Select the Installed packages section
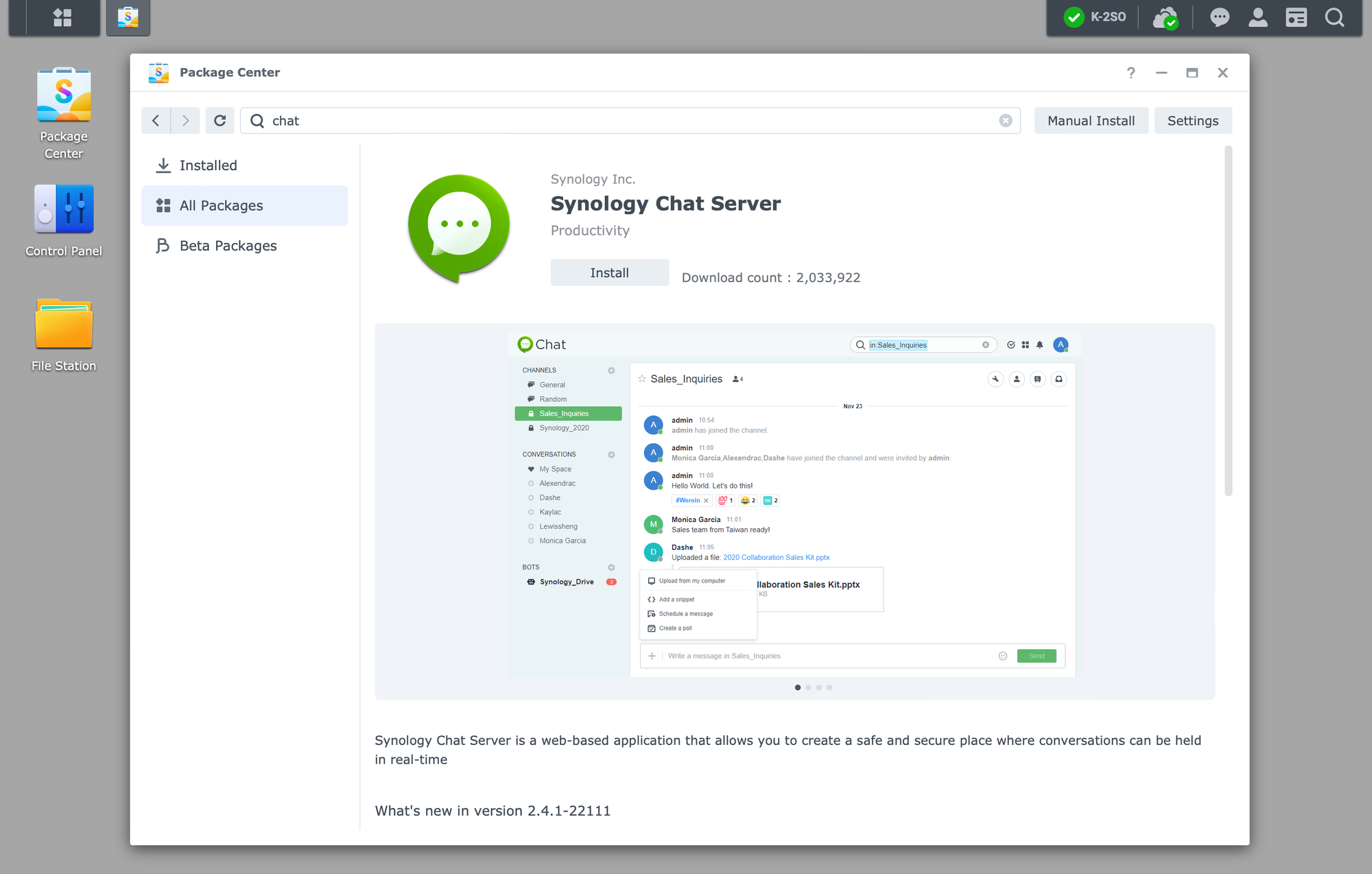Image resolution: width=1372 pixels, height=874 pixels. (x=208, y=165)
